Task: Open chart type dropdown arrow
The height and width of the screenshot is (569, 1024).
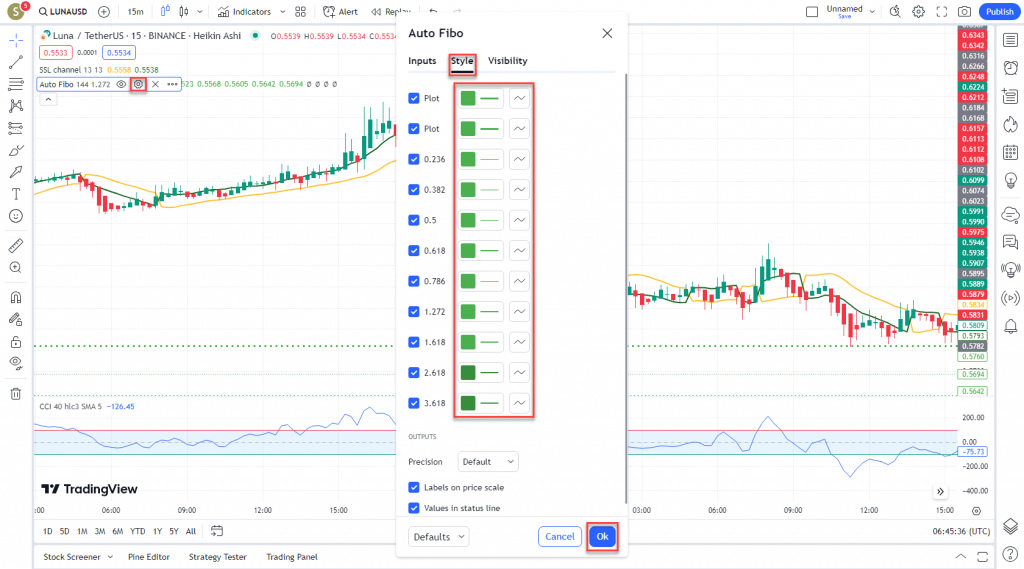Action: point(200,12)
